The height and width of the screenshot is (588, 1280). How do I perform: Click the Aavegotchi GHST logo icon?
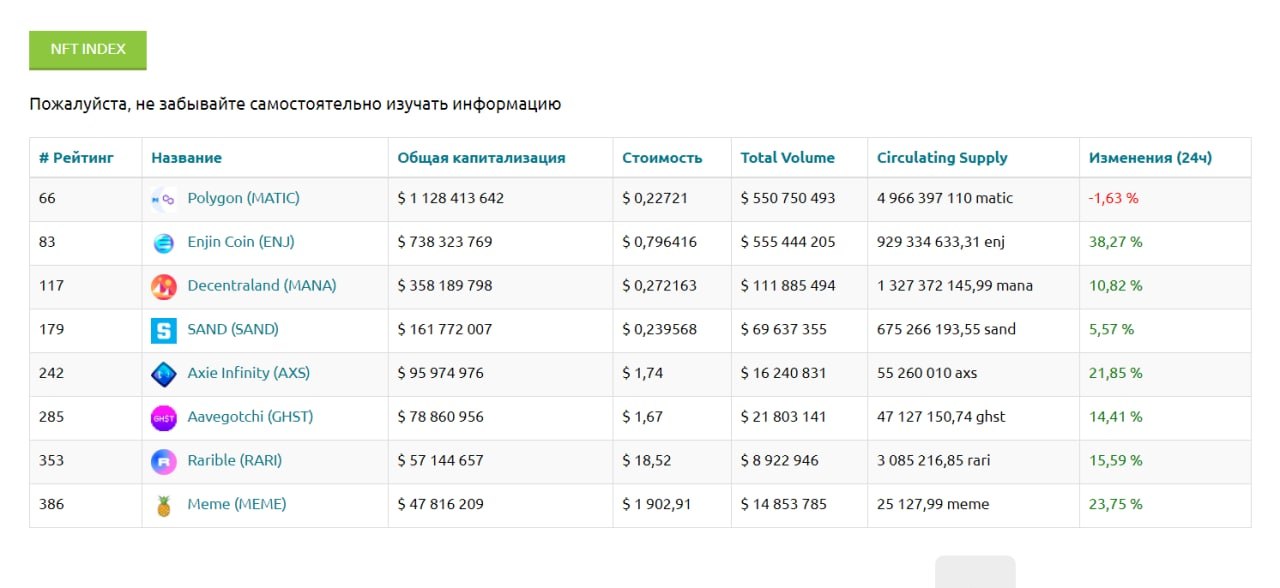click(163, 418)
